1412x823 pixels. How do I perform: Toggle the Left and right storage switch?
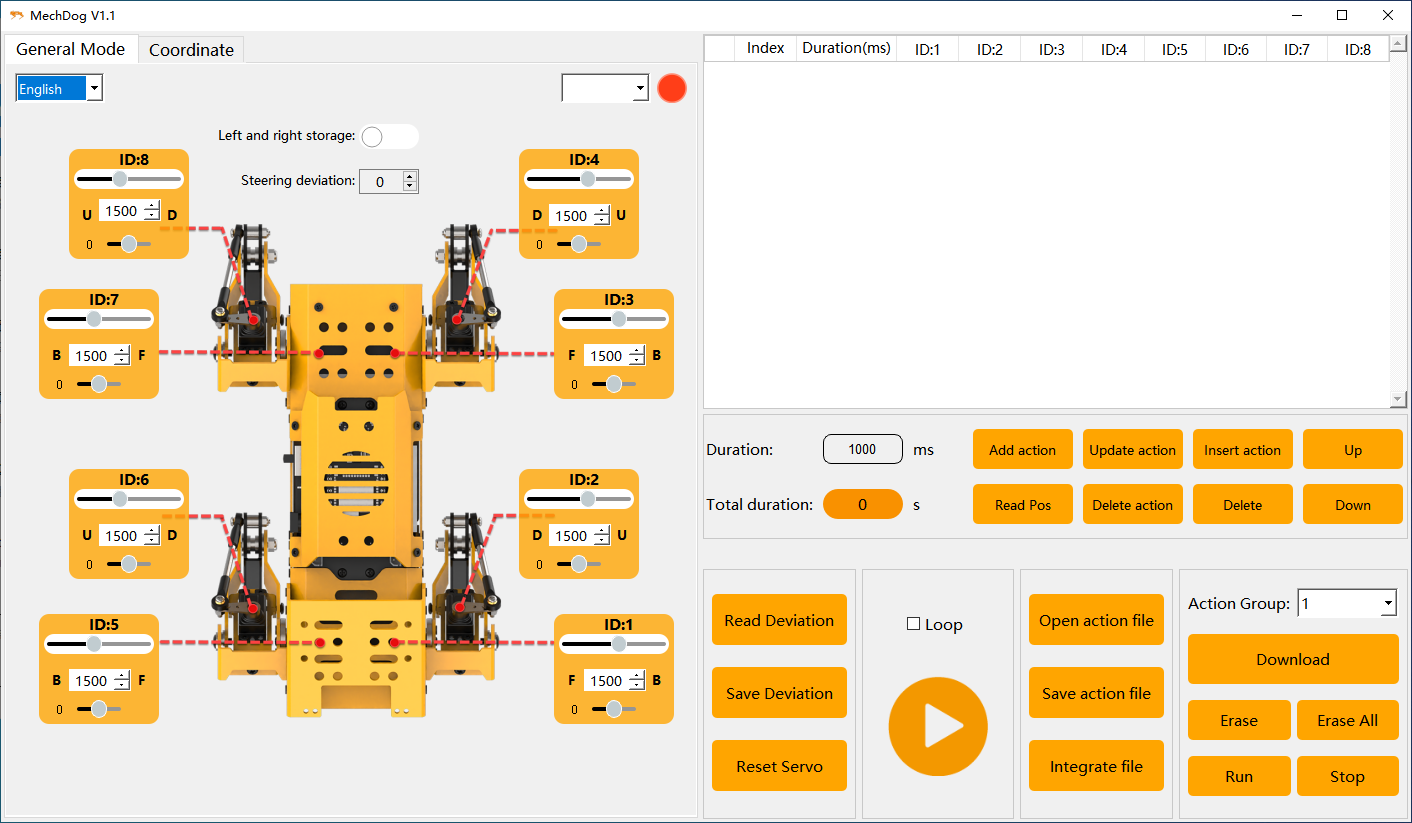(x=389, y=136)
